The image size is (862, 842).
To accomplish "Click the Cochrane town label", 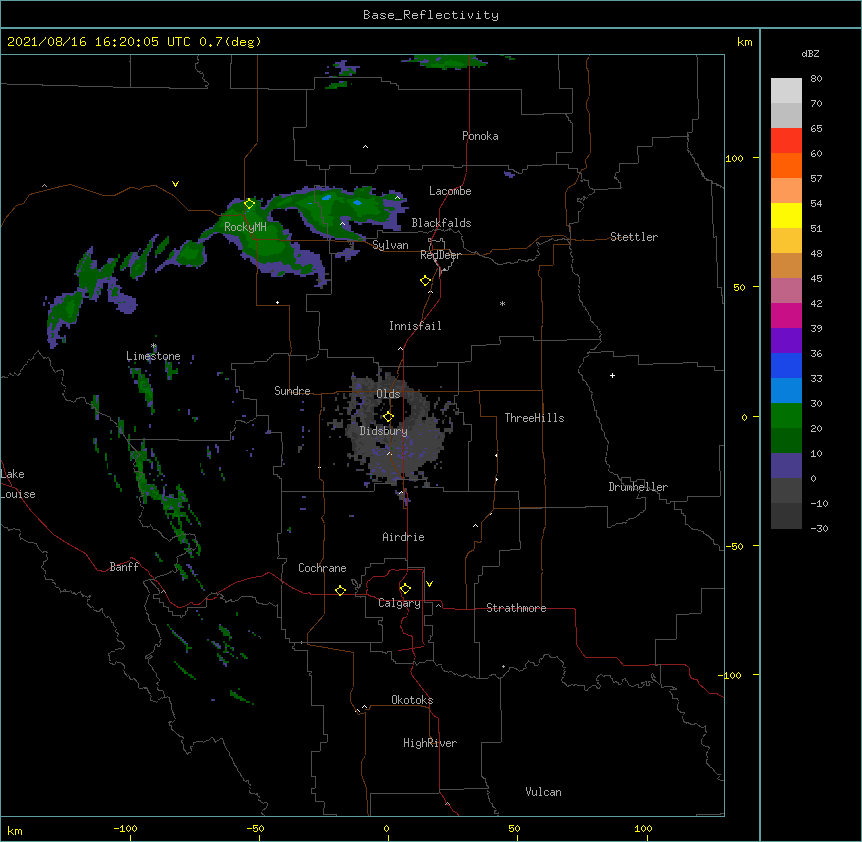I will coord(322,568).
